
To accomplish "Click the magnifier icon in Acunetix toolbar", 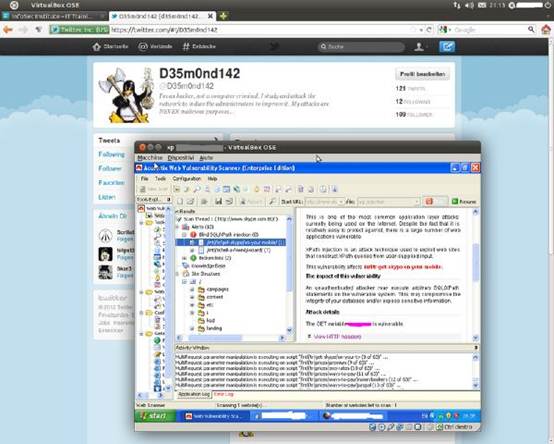I will 197,189.
